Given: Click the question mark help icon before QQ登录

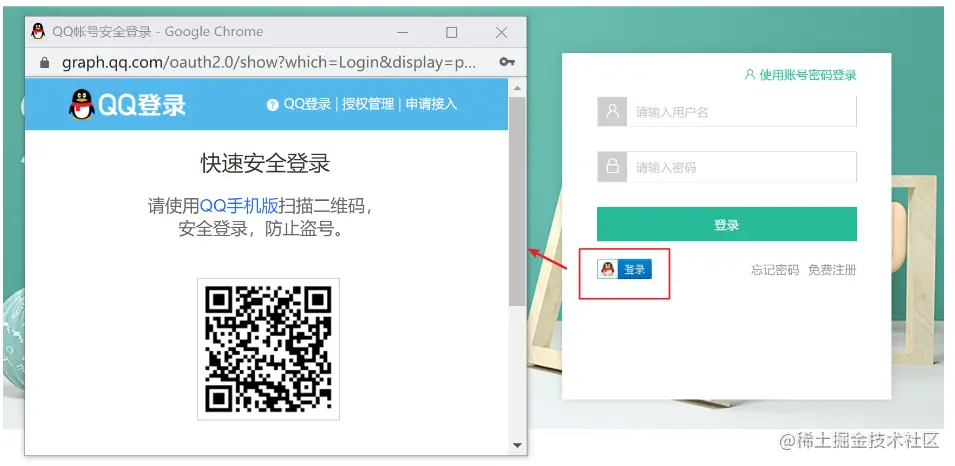Looking at the screenshot, I should coord(272,105).
